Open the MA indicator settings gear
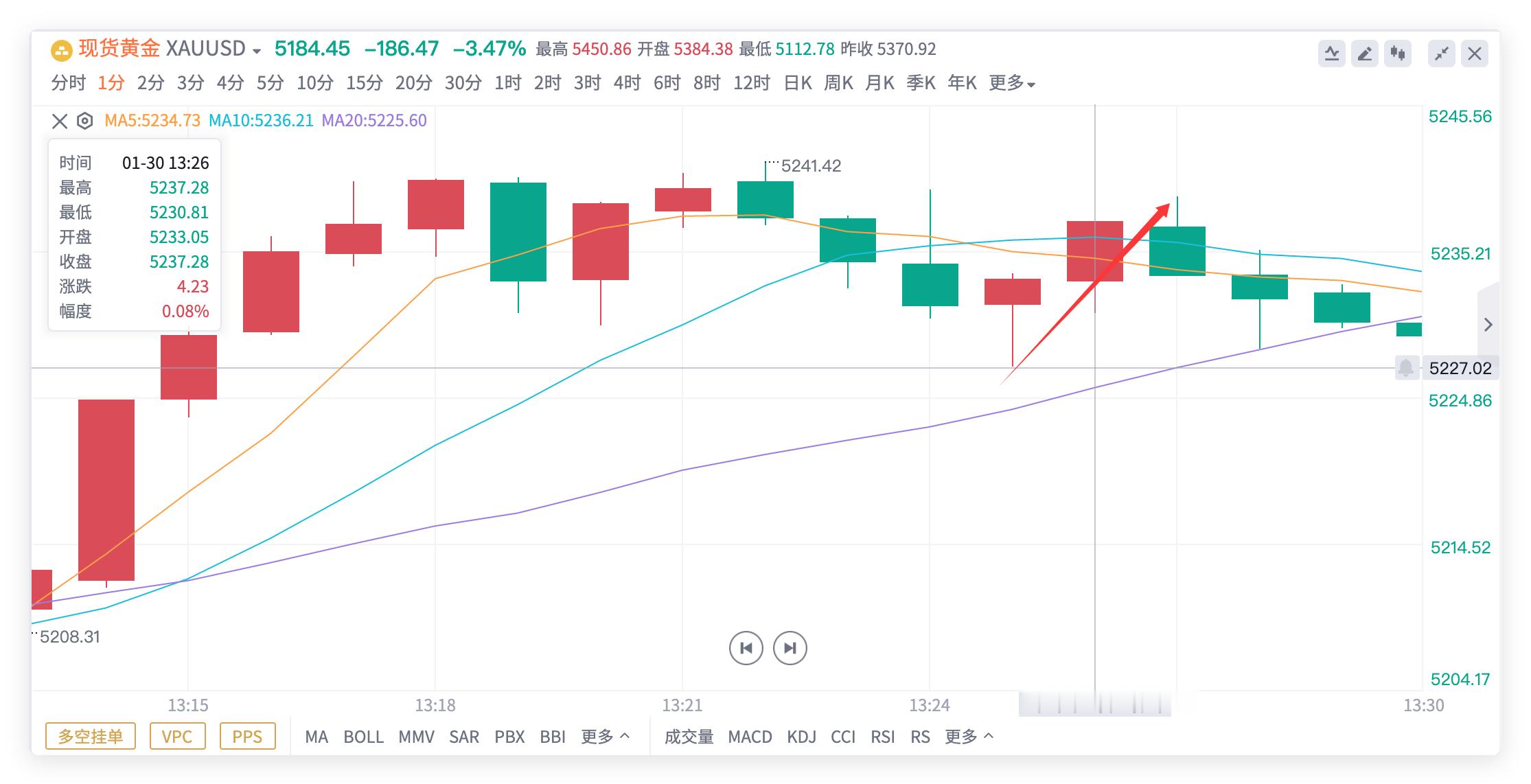Image resolution: width=1531 pixels, height=784 pixels. click(84, 121)
